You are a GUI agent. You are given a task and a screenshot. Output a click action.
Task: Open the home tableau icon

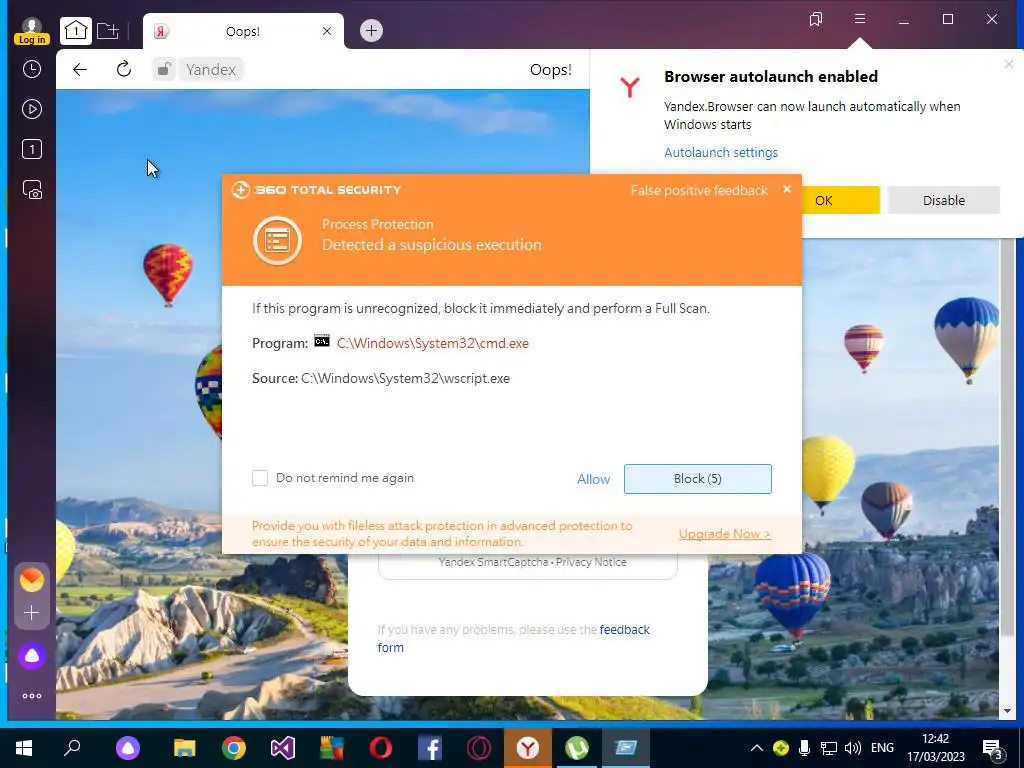click(76, 30)
